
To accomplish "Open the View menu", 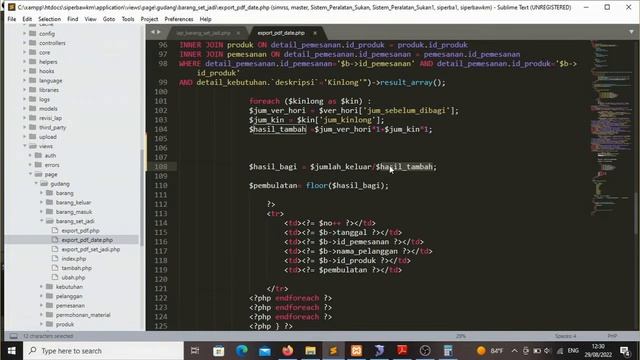I will click(90, 19).
